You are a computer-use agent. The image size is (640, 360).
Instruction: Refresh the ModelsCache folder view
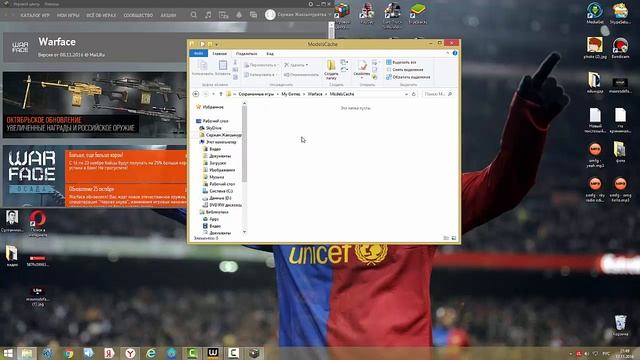(x=413, y=94)
